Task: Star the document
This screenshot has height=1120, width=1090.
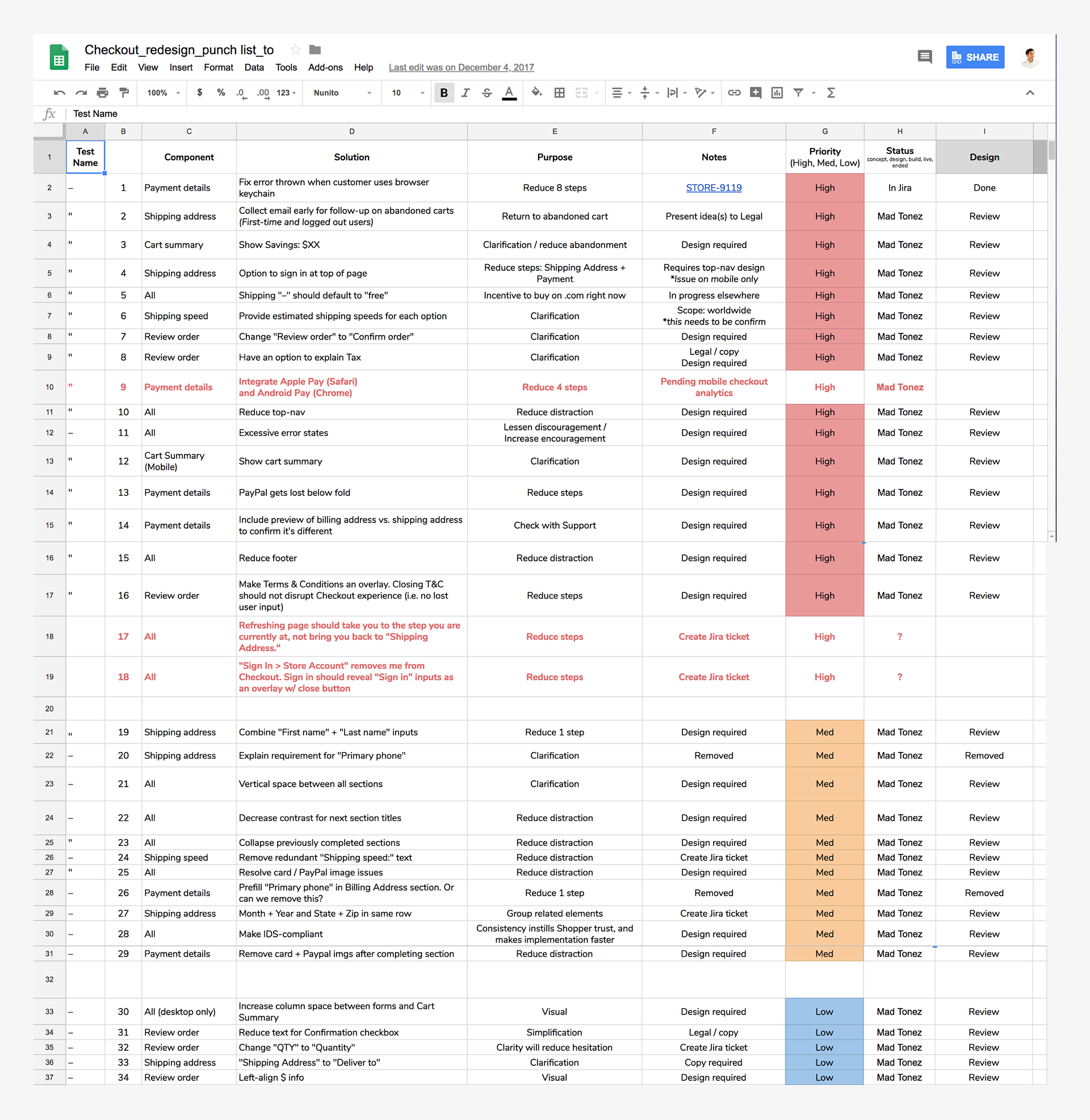Action: [295, 50]
